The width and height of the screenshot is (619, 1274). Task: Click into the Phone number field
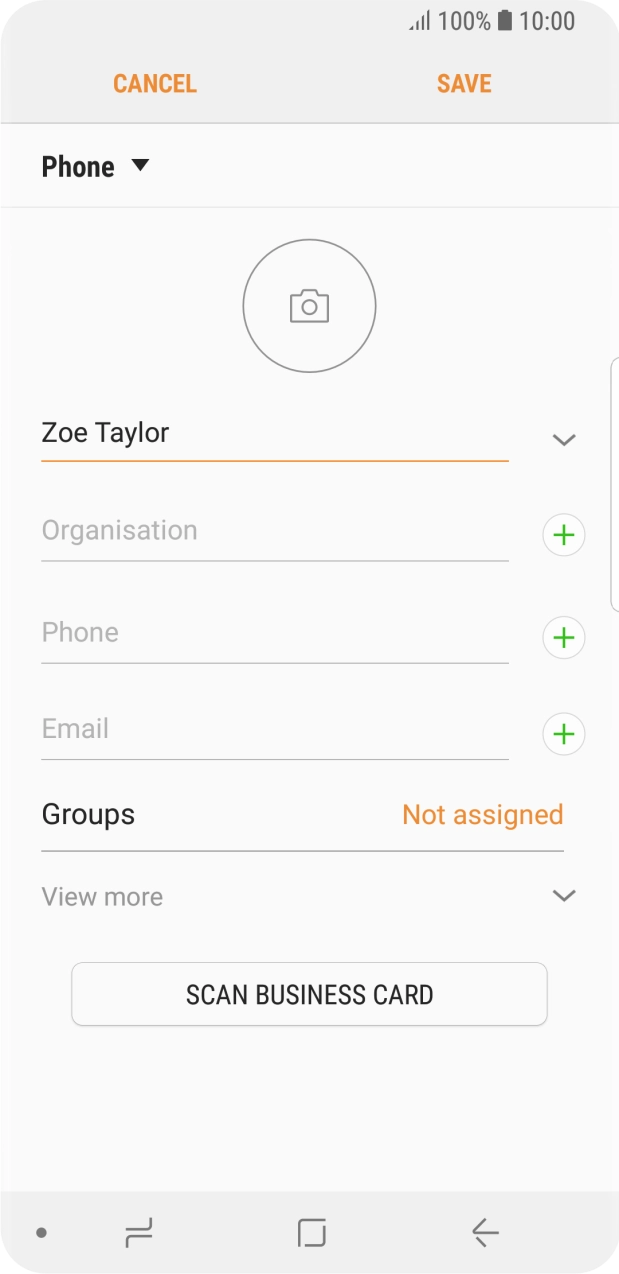click(274, 633)
